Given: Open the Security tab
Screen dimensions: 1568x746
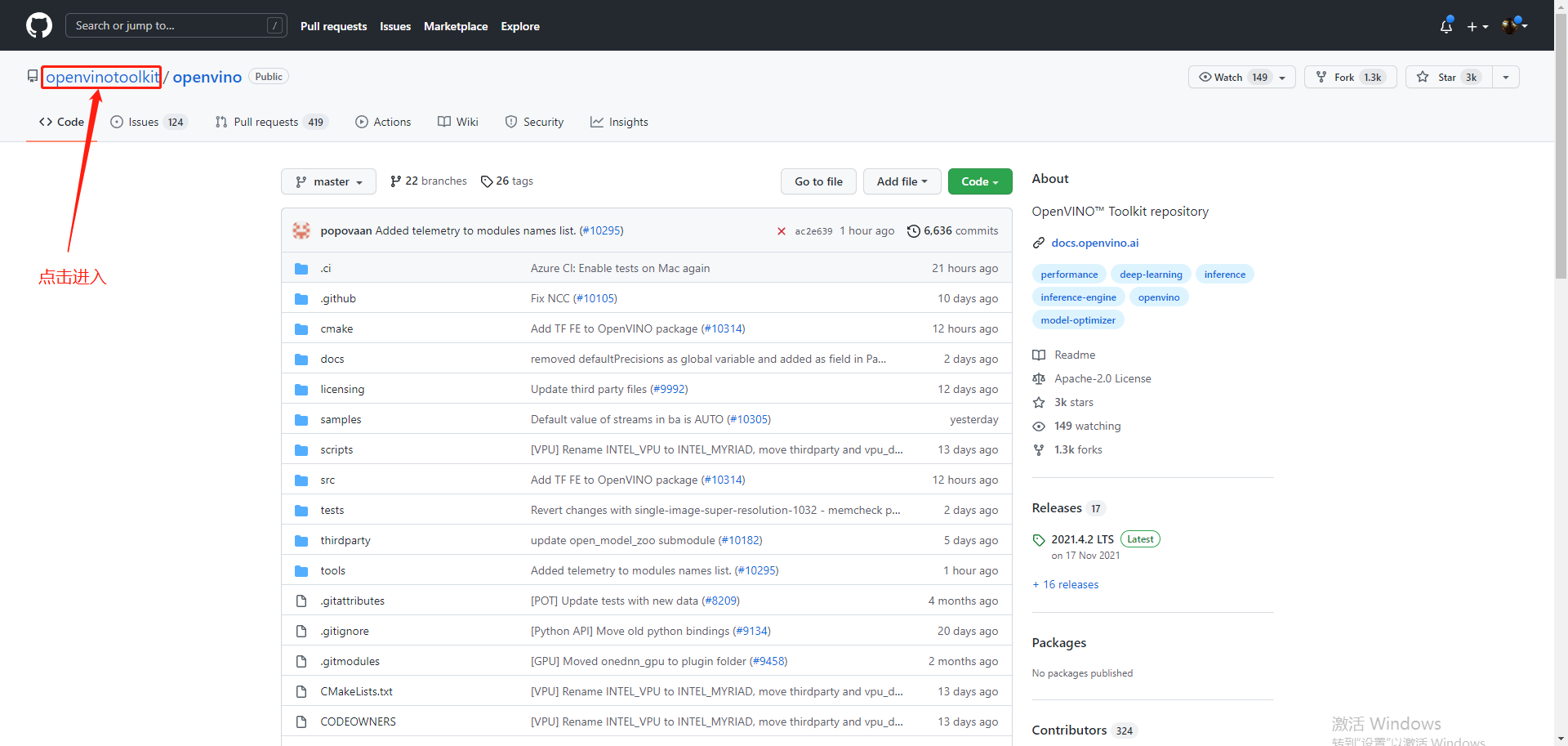Looking at the screenshot, I should pos(535,122).
